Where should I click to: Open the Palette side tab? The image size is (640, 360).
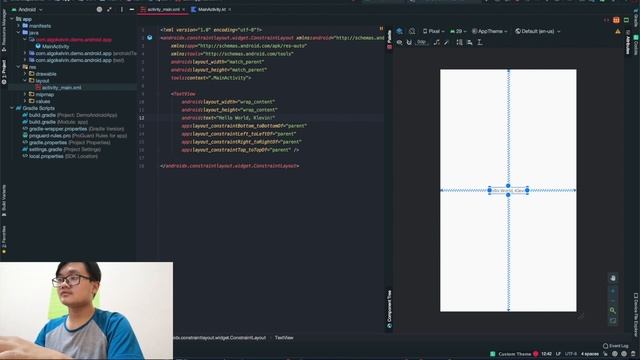point(389,39)
